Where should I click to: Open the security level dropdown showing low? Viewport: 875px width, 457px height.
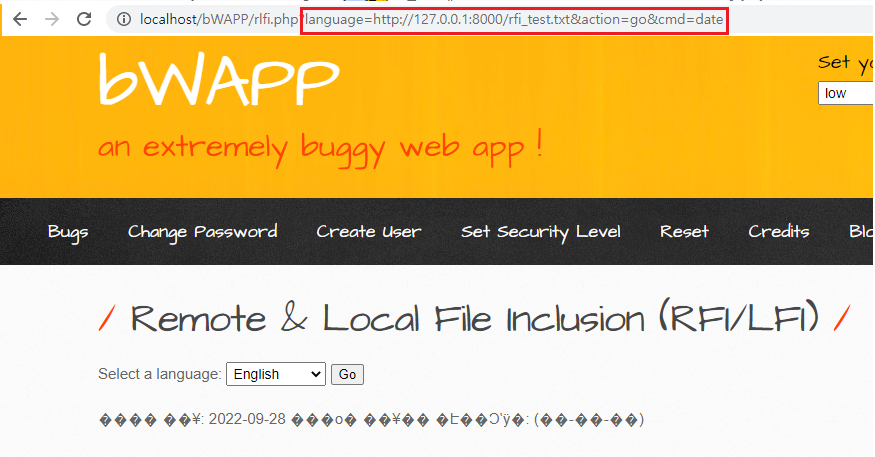[846, 93]
